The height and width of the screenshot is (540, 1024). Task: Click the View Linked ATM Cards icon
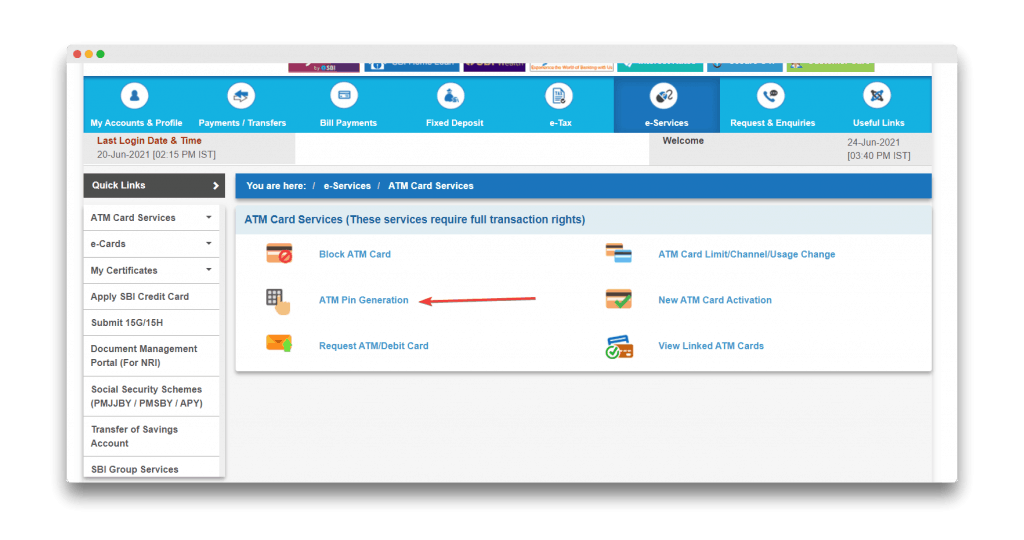click(x=619, y=347)
